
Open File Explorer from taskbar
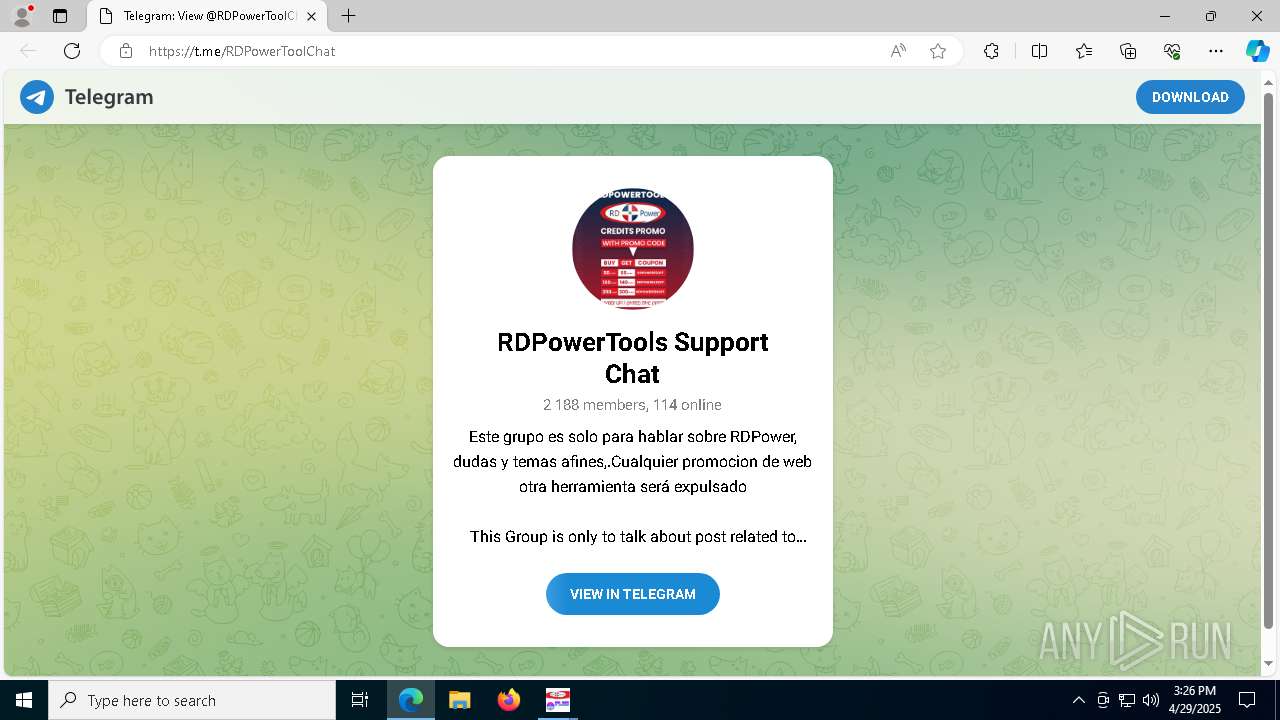pos(460,700)
